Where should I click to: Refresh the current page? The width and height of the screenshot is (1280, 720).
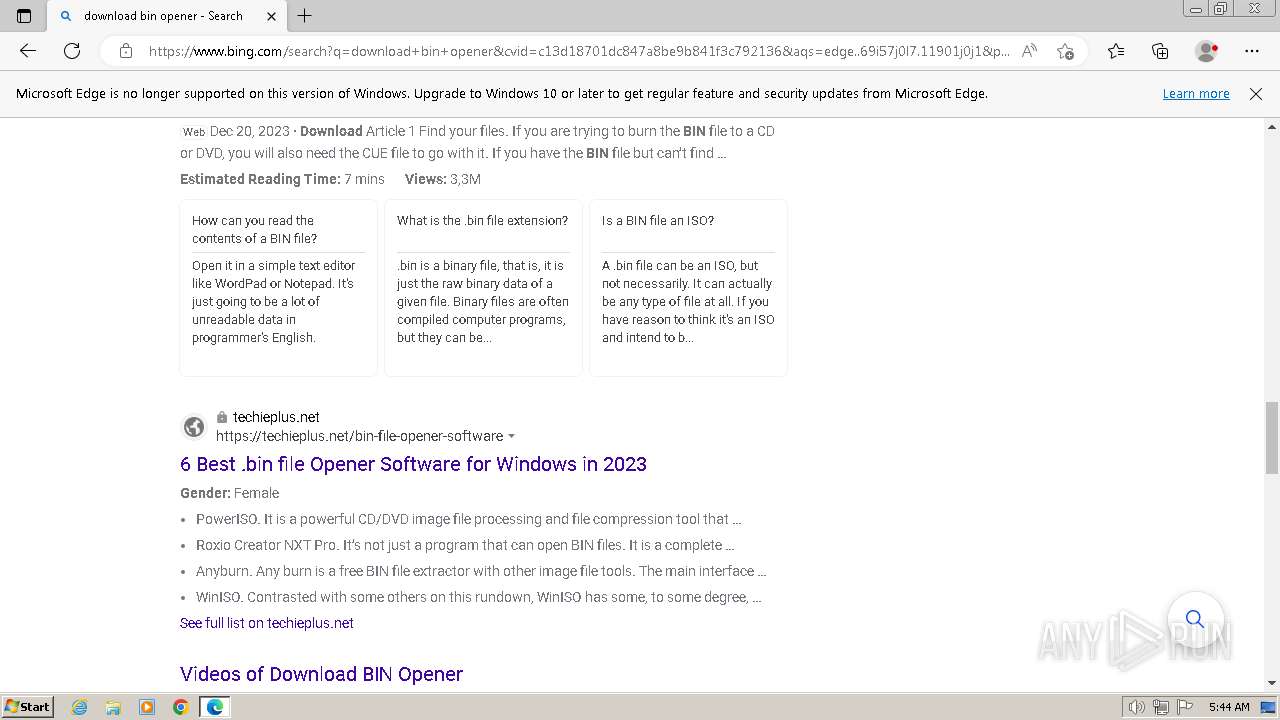pos(72,51)
